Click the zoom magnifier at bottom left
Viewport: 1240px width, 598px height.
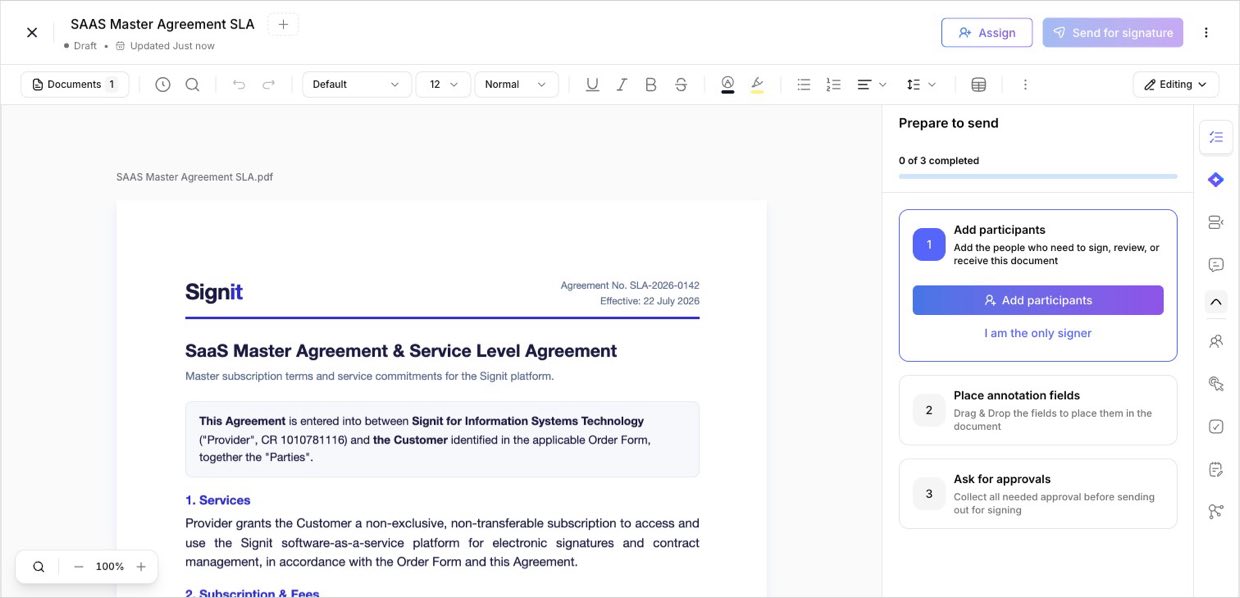[x=39, y=567]
